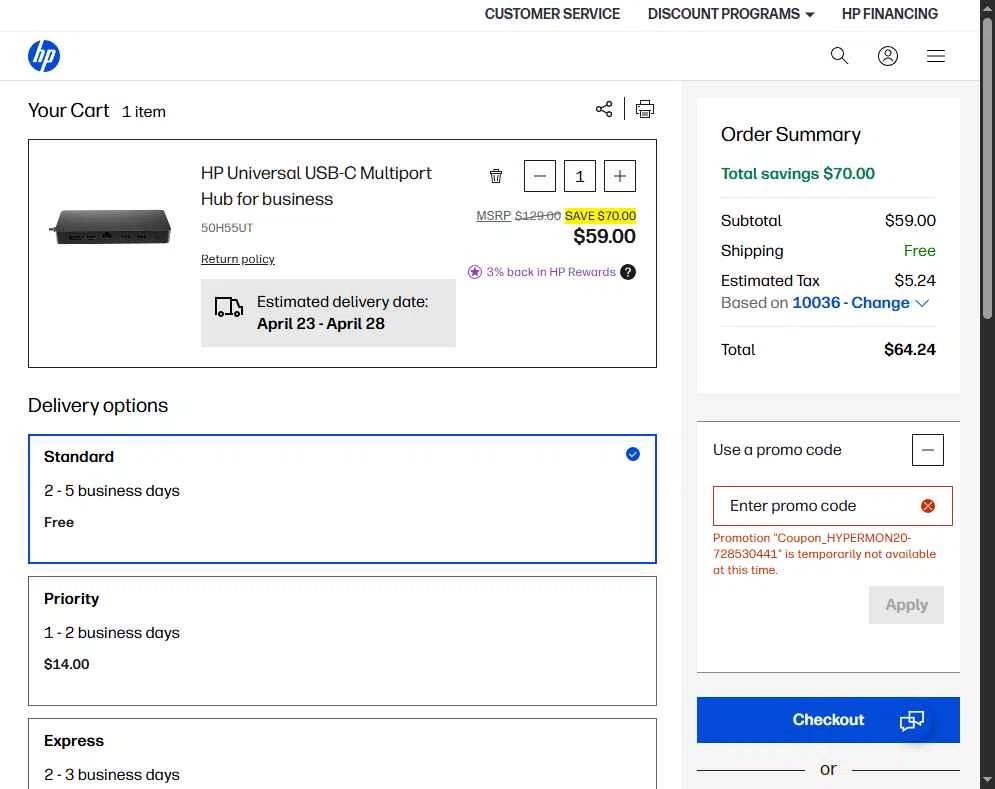
Task: Decrease quantity with the minus button
Action: (539, 176)
